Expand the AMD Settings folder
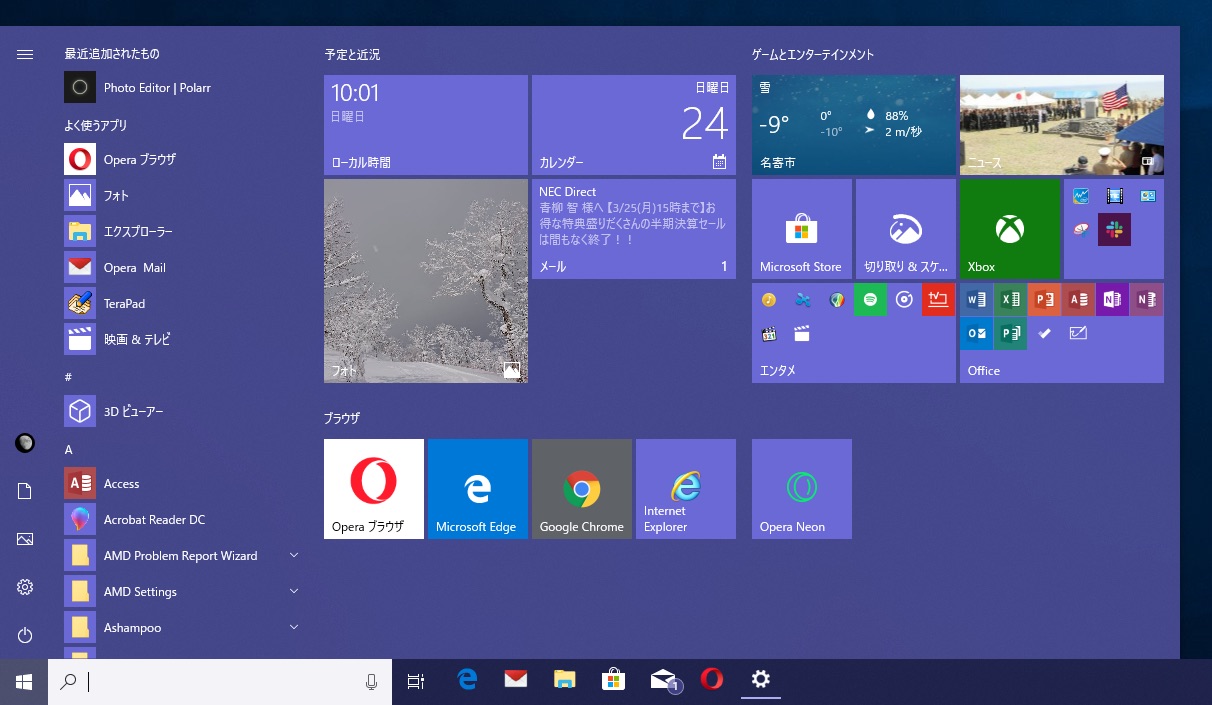This screenshot has width=1212, height=705. (x=182, y=592)
